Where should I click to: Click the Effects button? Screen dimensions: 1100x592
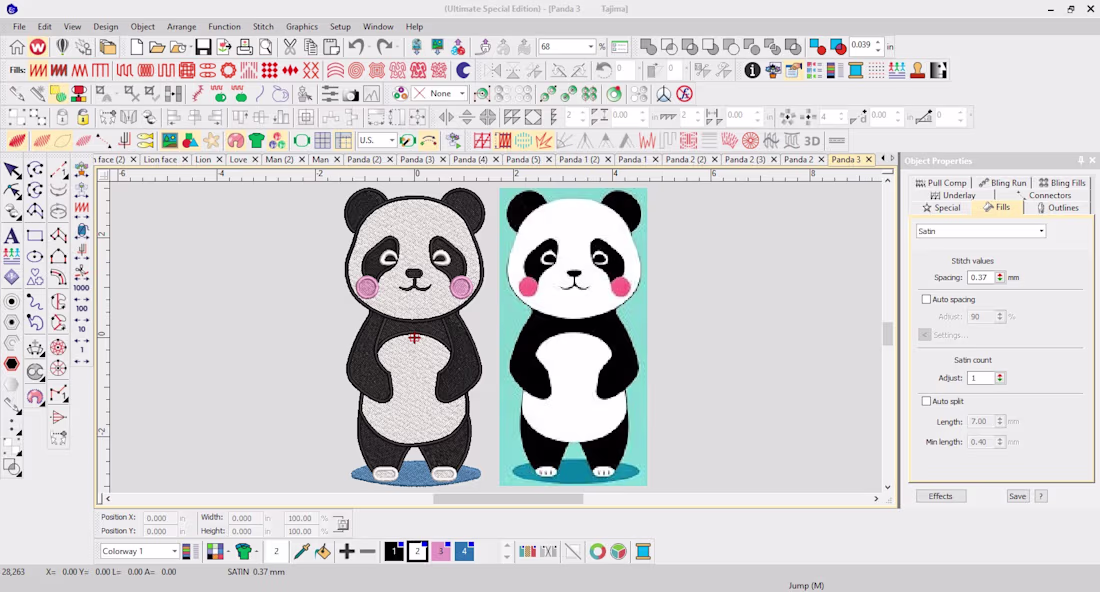click(941, 496)
